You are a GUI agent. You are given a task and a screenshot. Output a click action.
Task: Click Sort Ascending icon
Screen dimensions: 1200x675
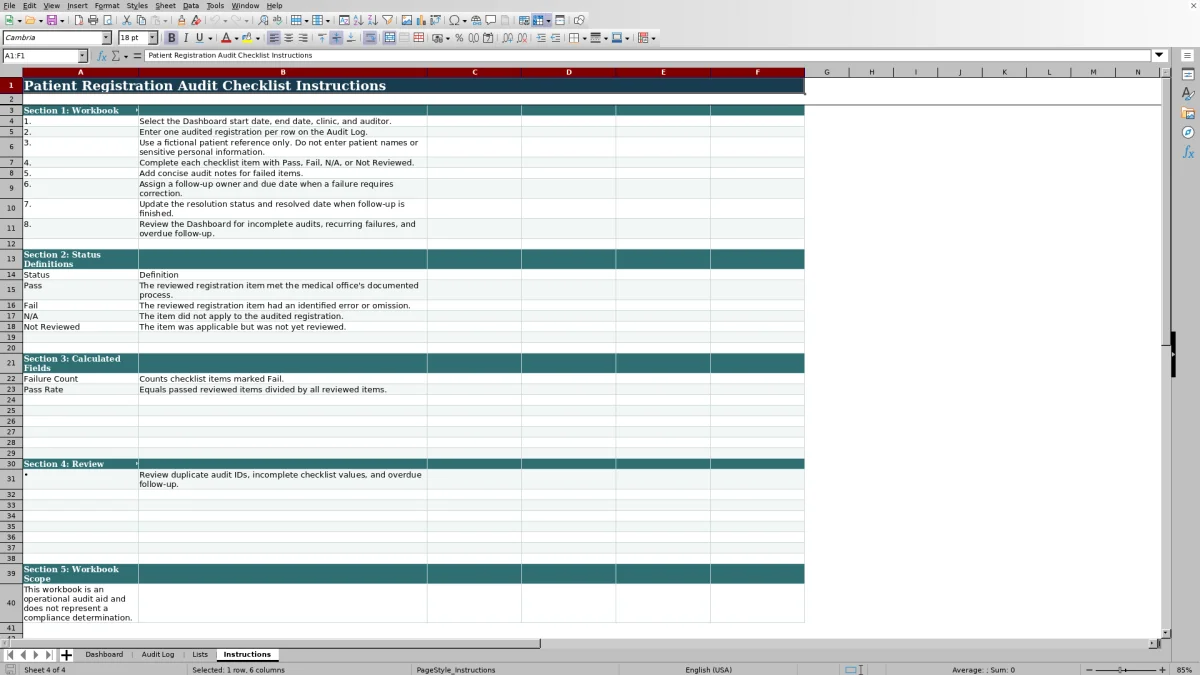[358, 20]
